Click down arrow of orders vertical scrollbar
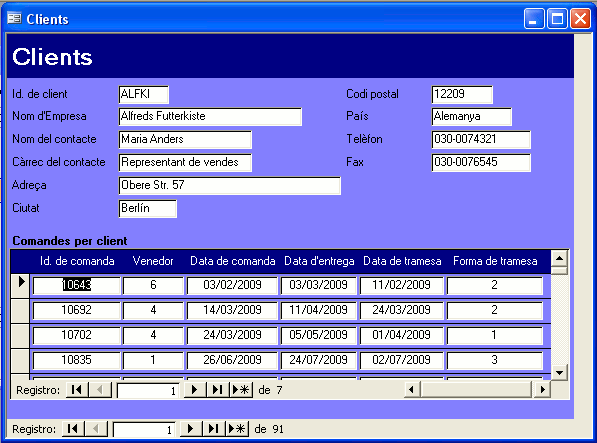This screenshot has width=597, height=443. click(559, 373)
